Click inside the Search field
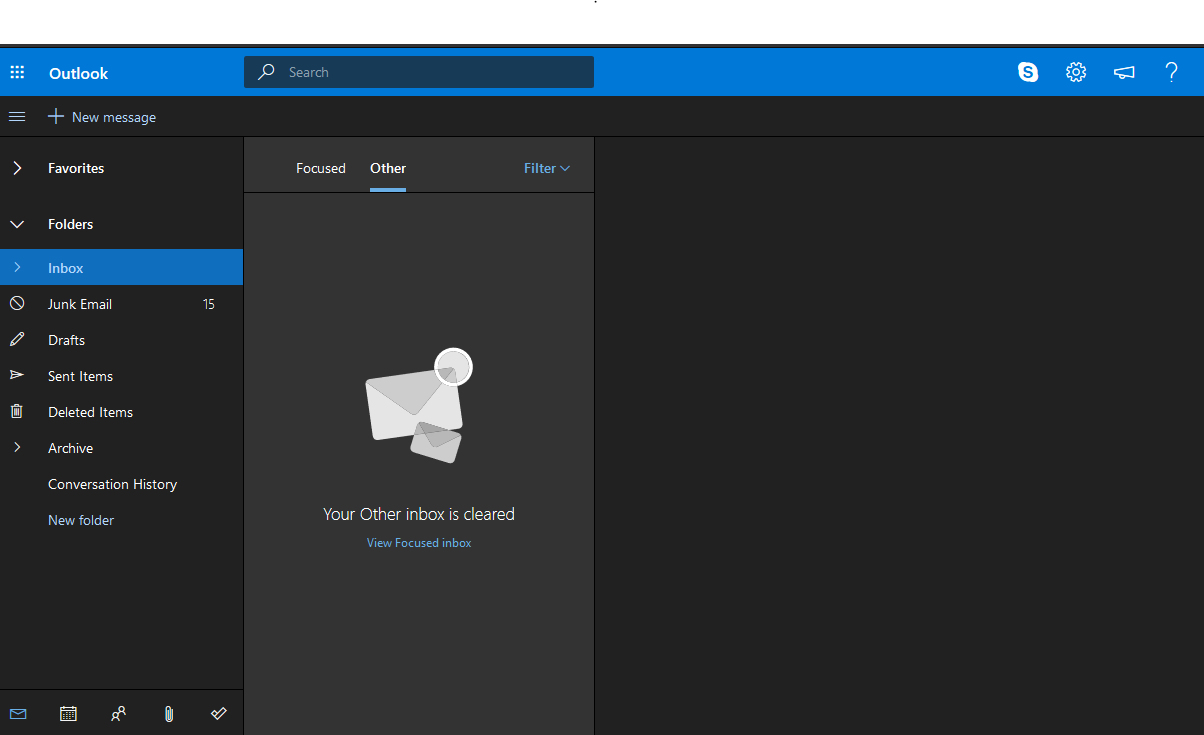The image size is (1204, 735). click(x=419, y=72)
